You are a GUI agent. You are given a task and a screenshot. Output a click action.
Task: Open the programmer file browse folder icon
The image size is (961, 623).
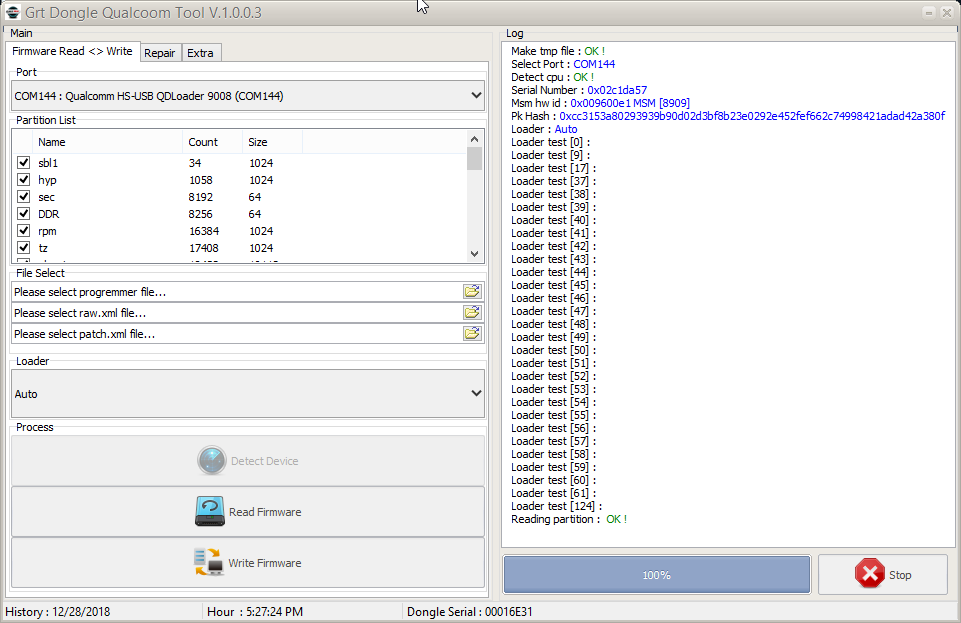[x=472, y=292]
